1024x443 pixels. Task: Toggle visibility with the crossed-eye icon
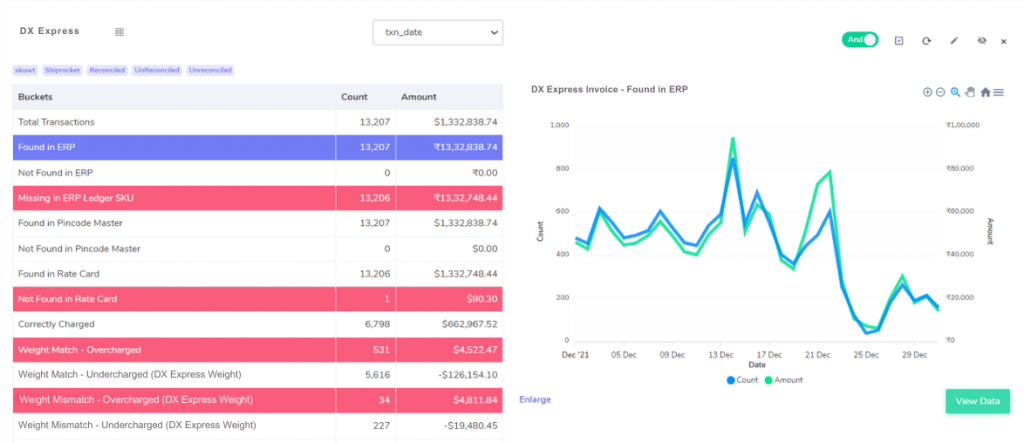(982, 41)
